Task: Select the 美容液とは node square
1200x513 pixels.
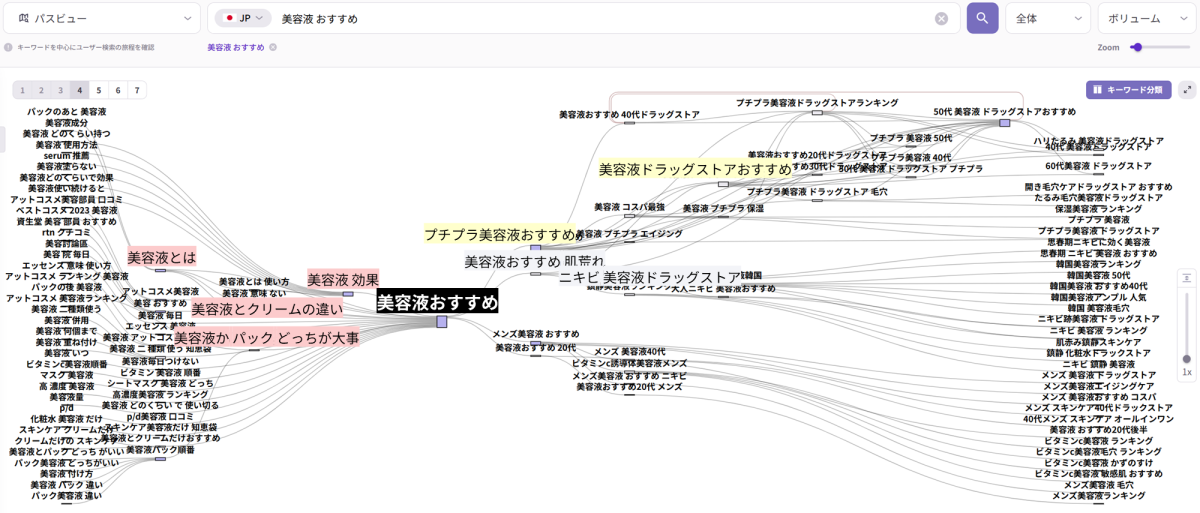Action: click(160, 269)
